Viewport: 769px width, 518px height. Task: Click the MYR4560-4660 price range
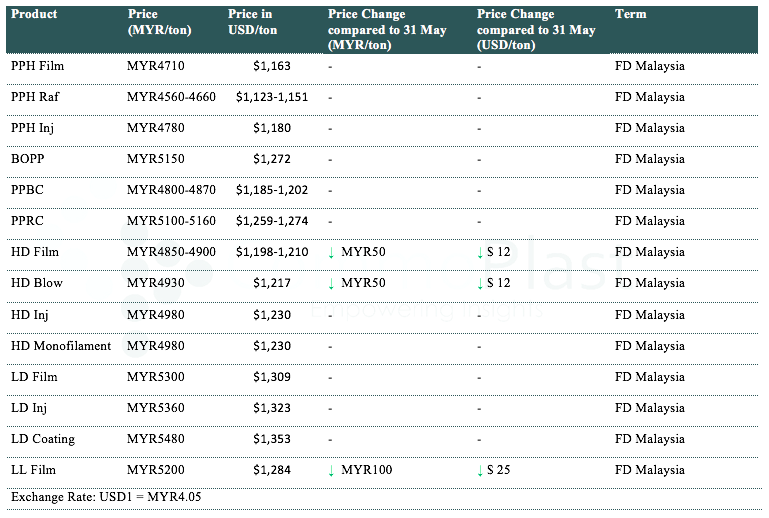point(171,97)
